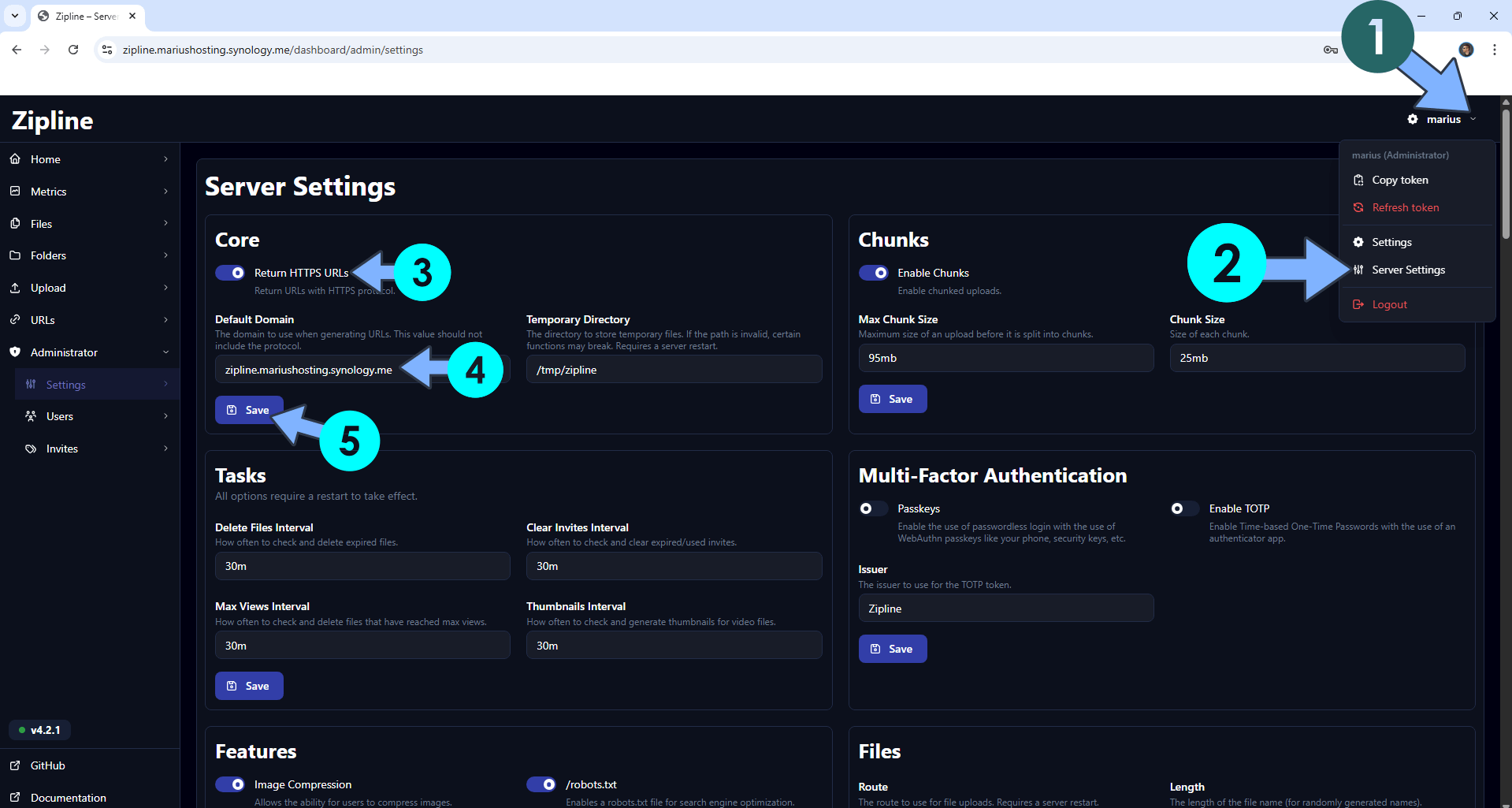
Task: Click the Administrator shield icon
Action: tap(15, 352)
